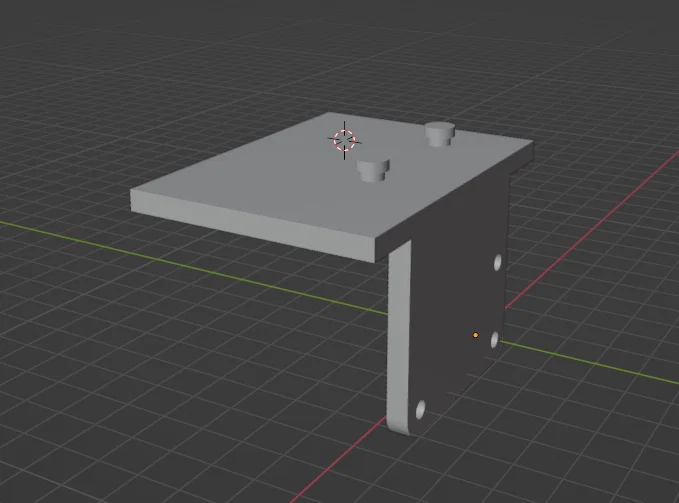Screen dimensions: 679x503
Task: Click the upper hole in the vertical bracket
Action: tap(498, 262)
